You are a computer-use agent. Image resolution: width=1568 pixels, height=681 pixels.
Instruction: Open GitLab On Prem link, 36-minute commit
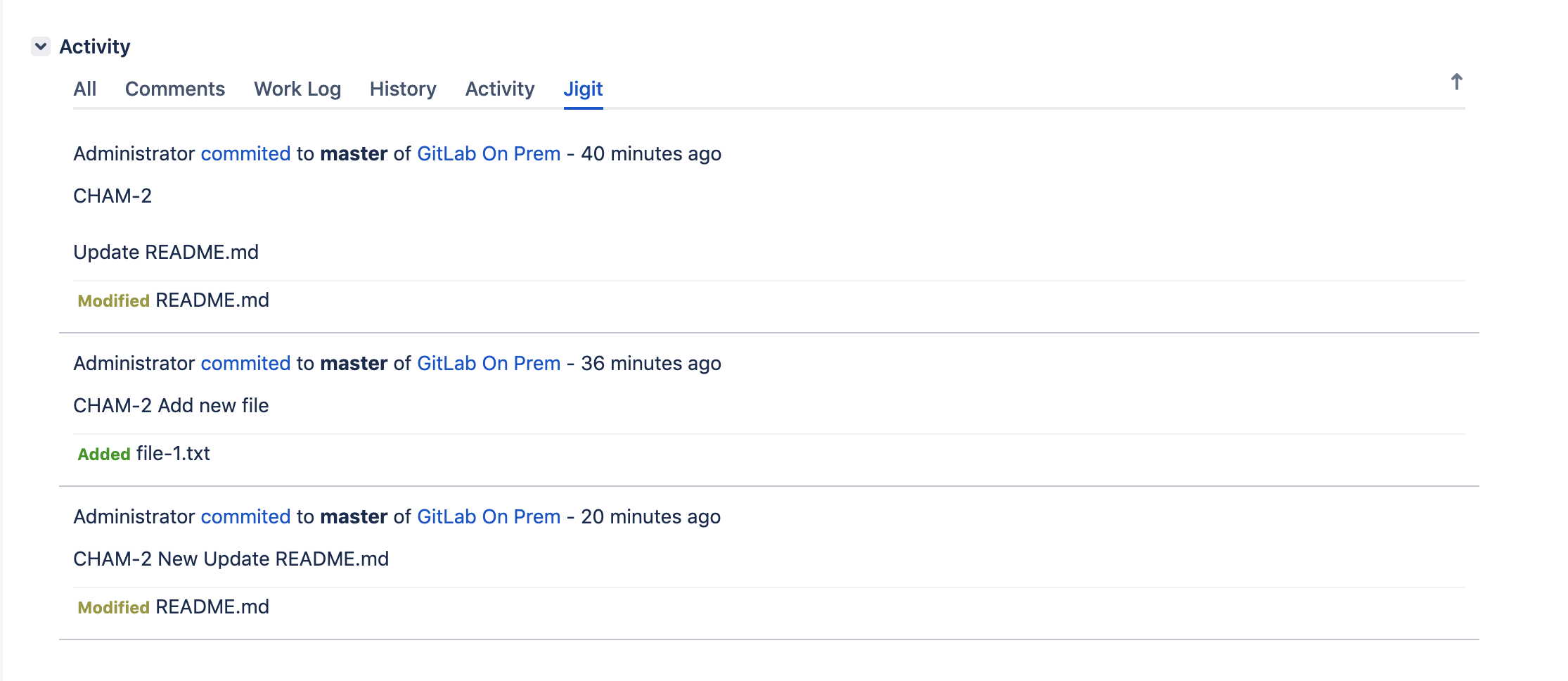[489, 363]
